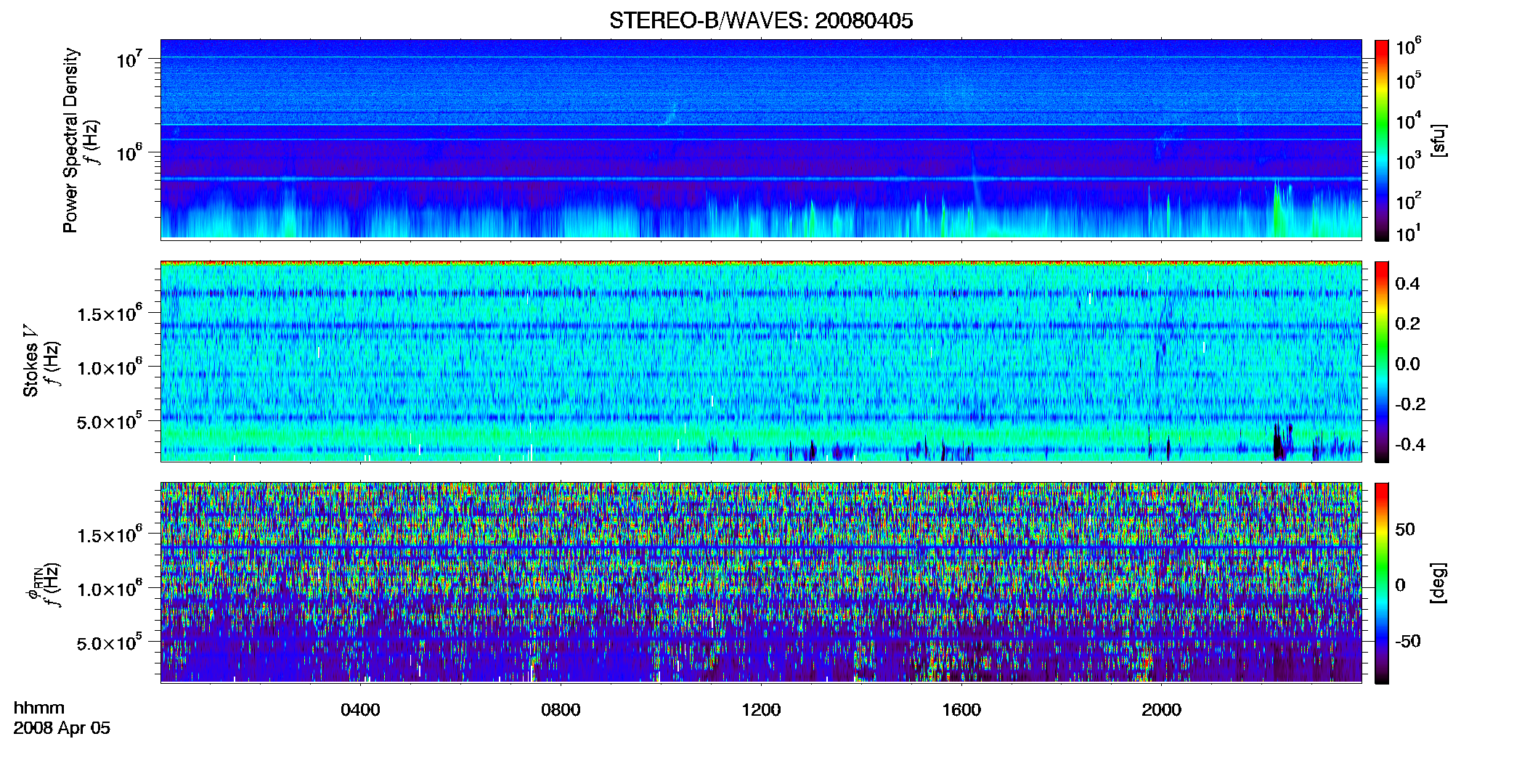Click the 0.0 value on Stokes colorbar
The width and height of the screenshot is (1522, 784).
tap(1407, 364)
